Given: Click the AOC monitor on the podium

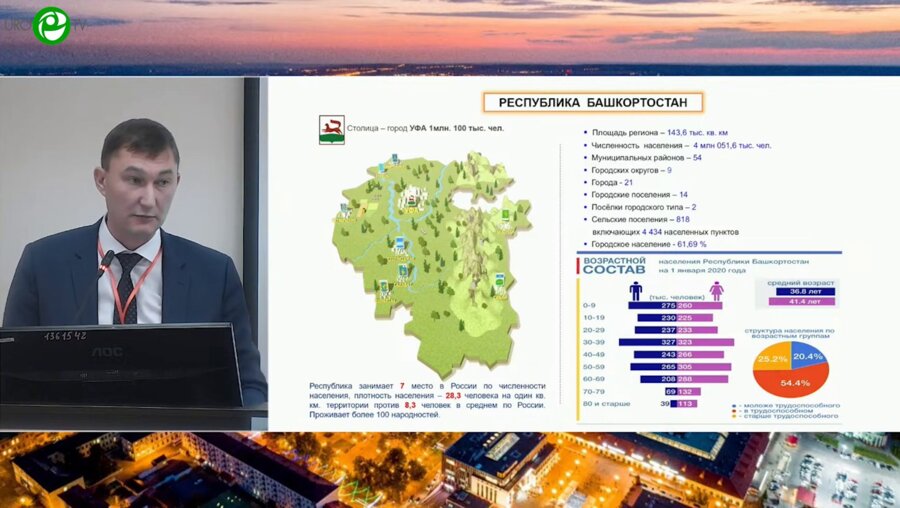Looking at the screenshot, I should [x=120, y=362].
